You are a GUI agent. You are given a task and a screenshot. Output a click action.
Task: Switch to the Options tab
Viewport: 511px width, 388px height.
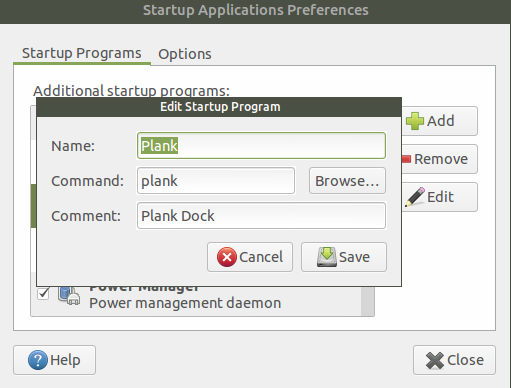185,54
